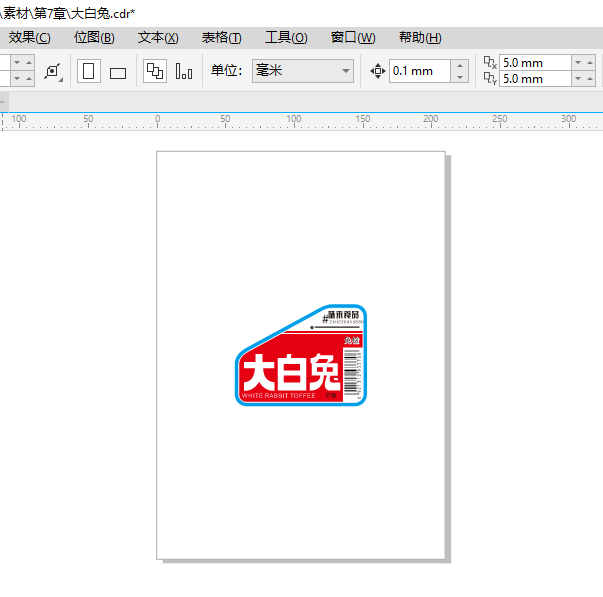This screenshot has height=597, width=603.
Task: Decrease page height with down arrow
Action: pyautogui.click(x=17, y=78)
